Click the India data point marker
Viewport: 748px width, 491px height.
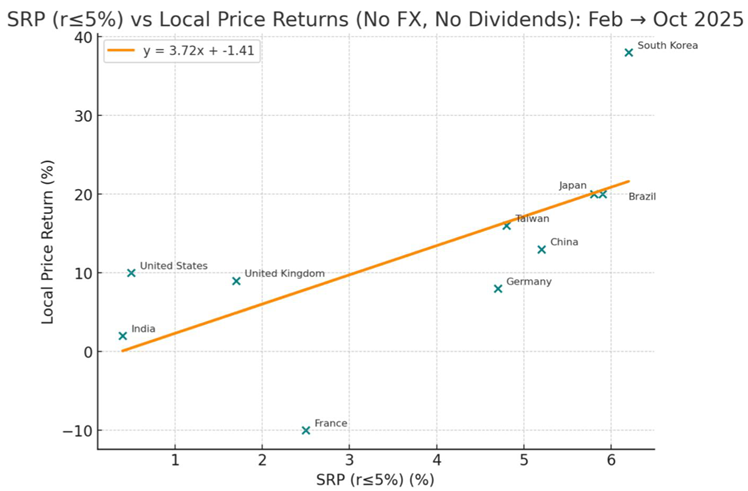123,336
